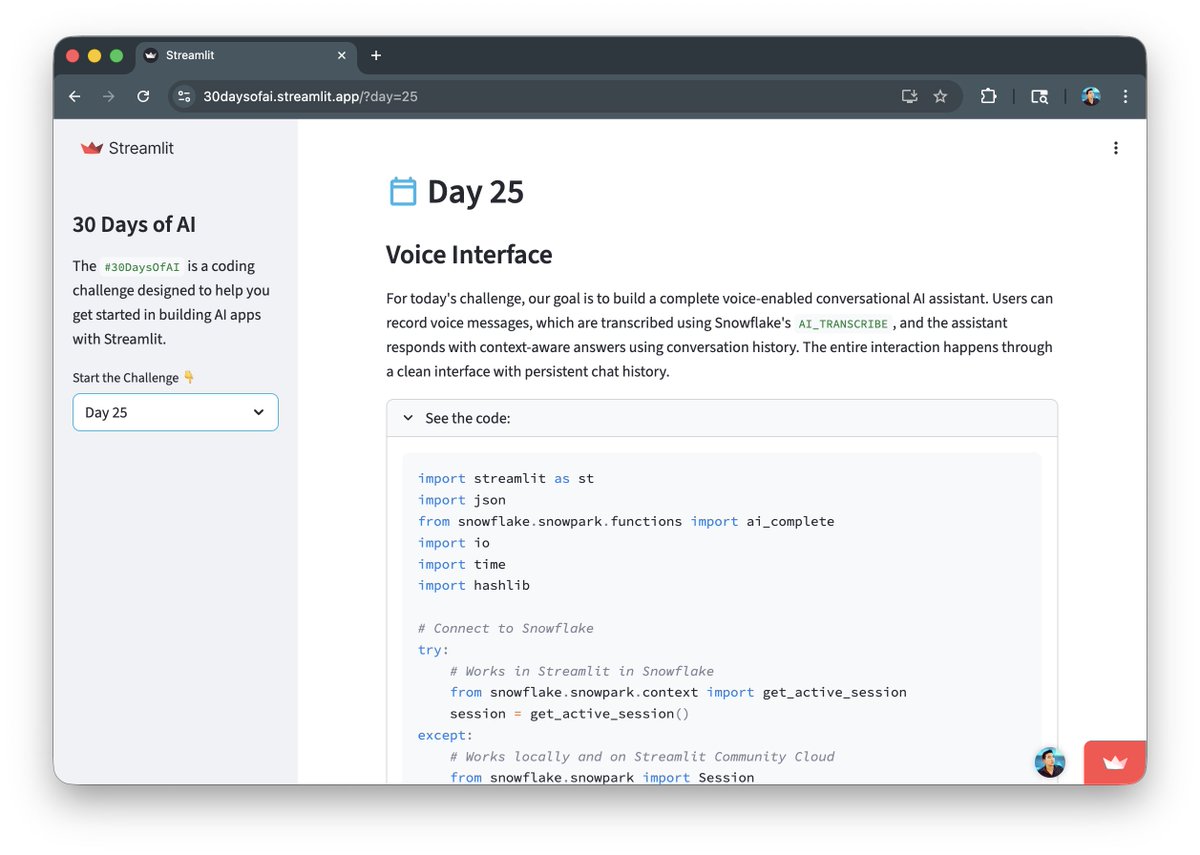Click the Streamlit Community Cloud comment line
Screen dimensions: 1200x855
642,756
